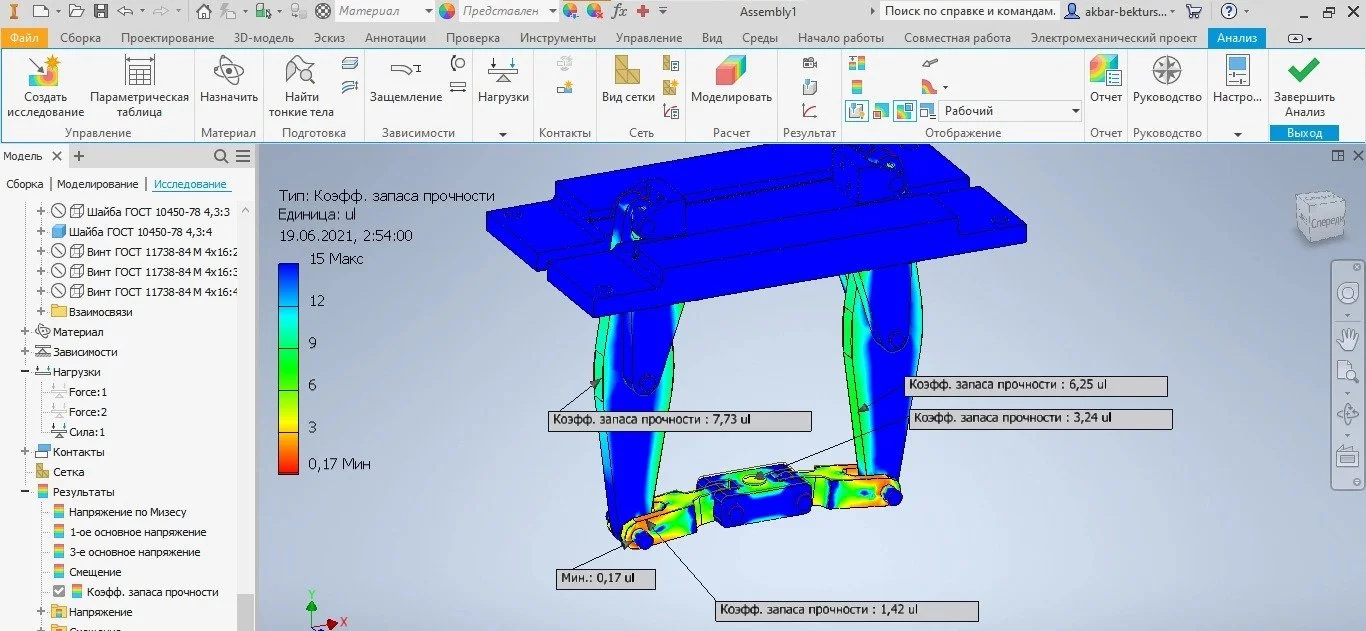Click the Сетка tree item
The image size is (1366, 631).
[68, 472]
